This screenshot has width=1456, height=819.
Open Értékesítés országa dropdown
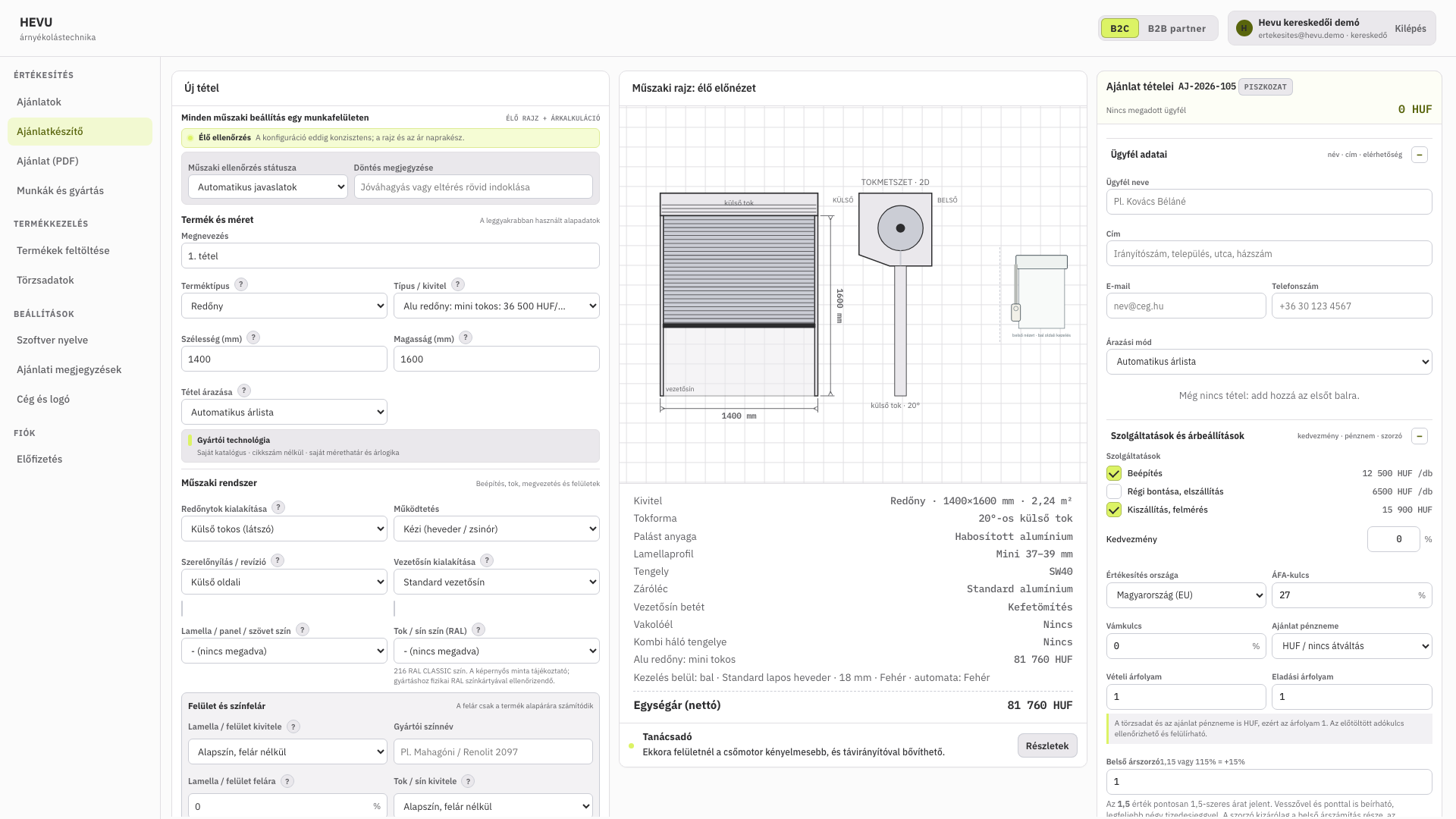[1186, 595]
